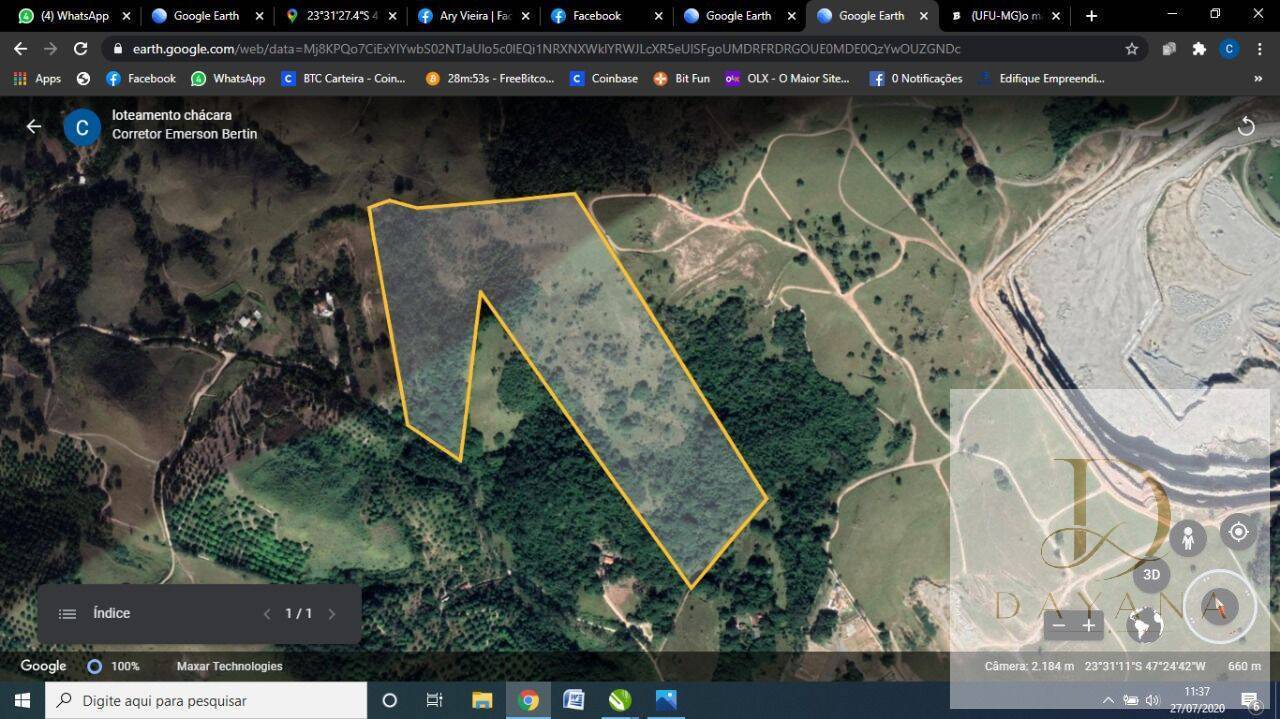This screenshot has height=719, width=1280.
Task: Open the Chrome three-dot menu
Action: click(1260, 48)
